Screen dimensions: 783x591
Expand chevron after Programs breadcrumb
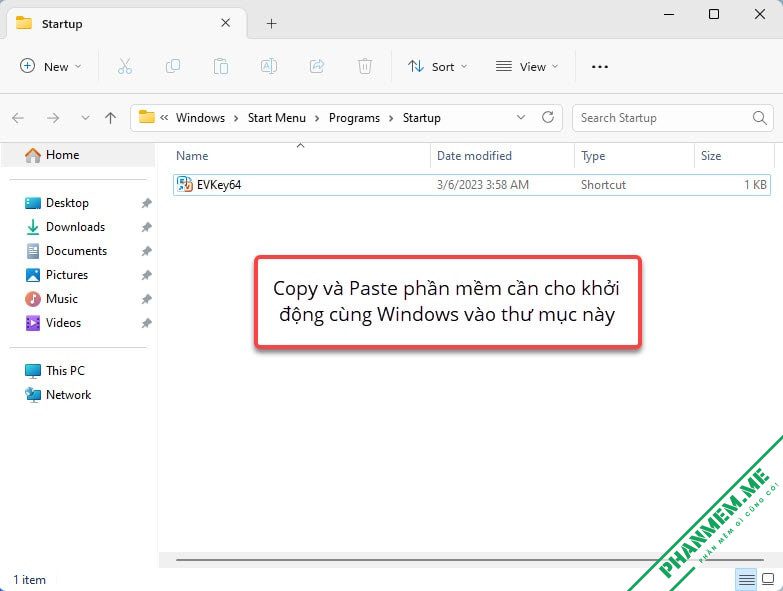pos(391,119)
